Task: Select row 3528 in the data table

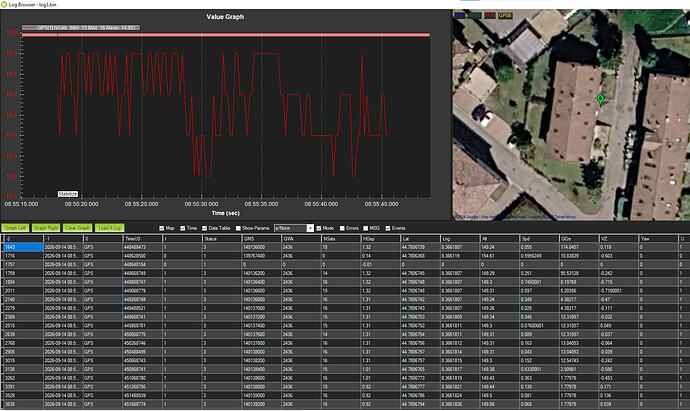Action: pyautogui.click(x=345, y=396)
